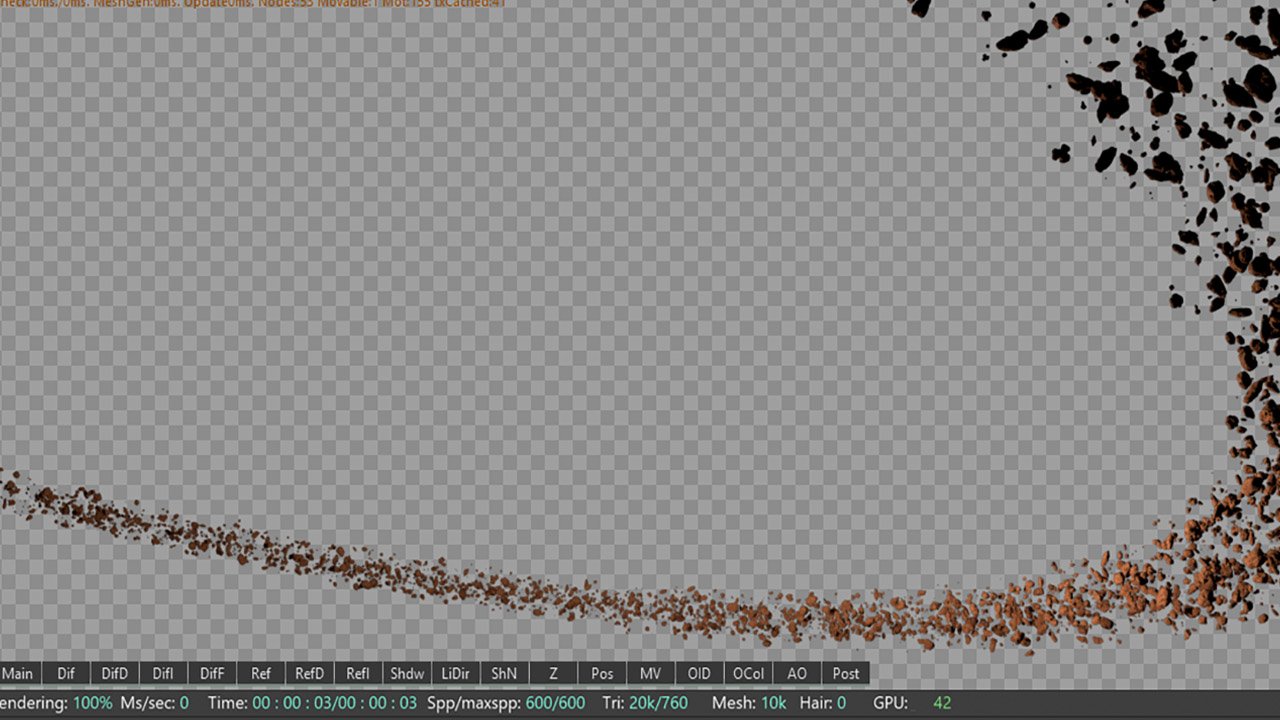1280x720 pixels.
Task: Open the RefI reflection indirect tab
Action: point(358,674)
